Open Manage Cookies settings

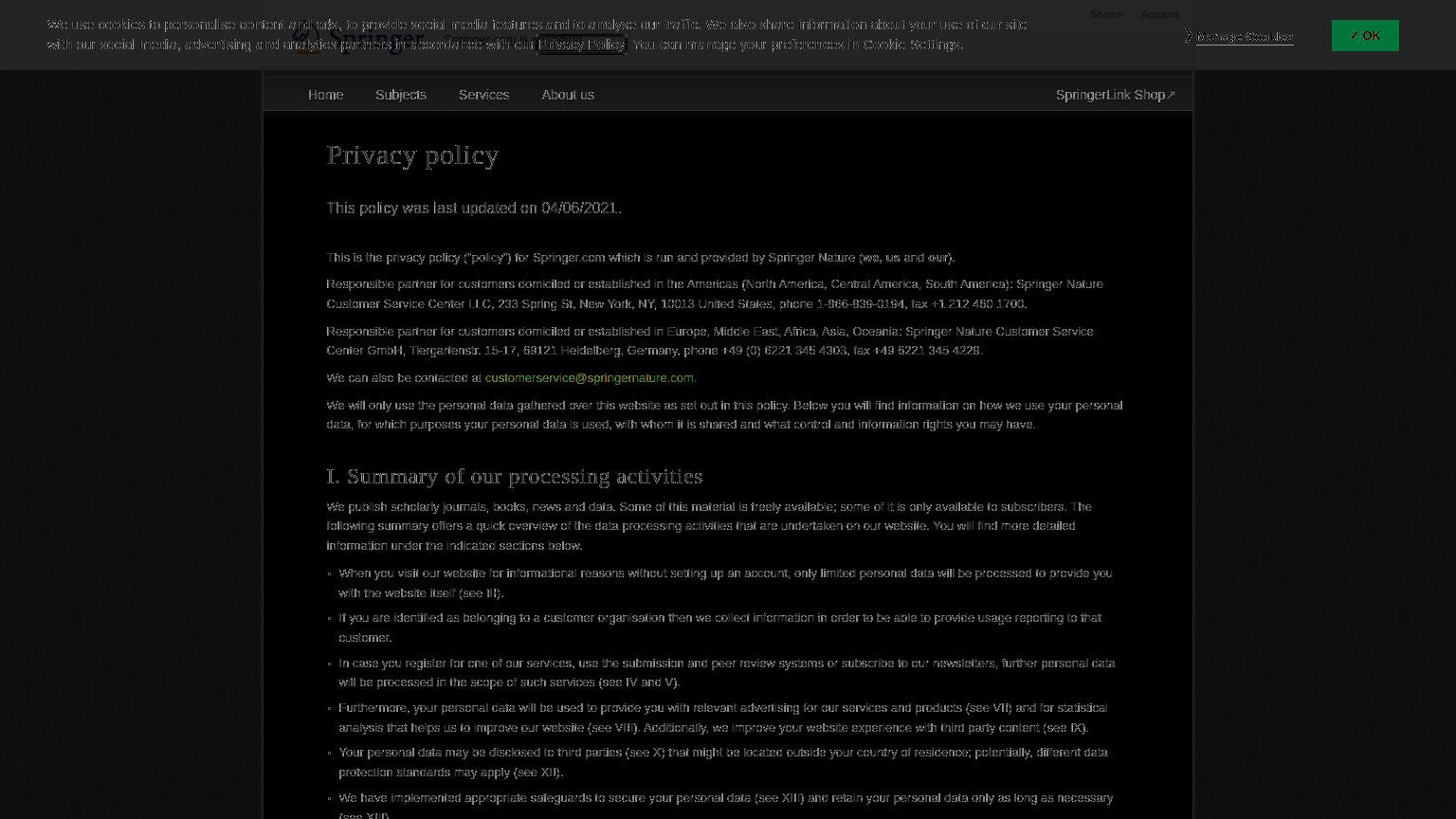click(1245, 37)
